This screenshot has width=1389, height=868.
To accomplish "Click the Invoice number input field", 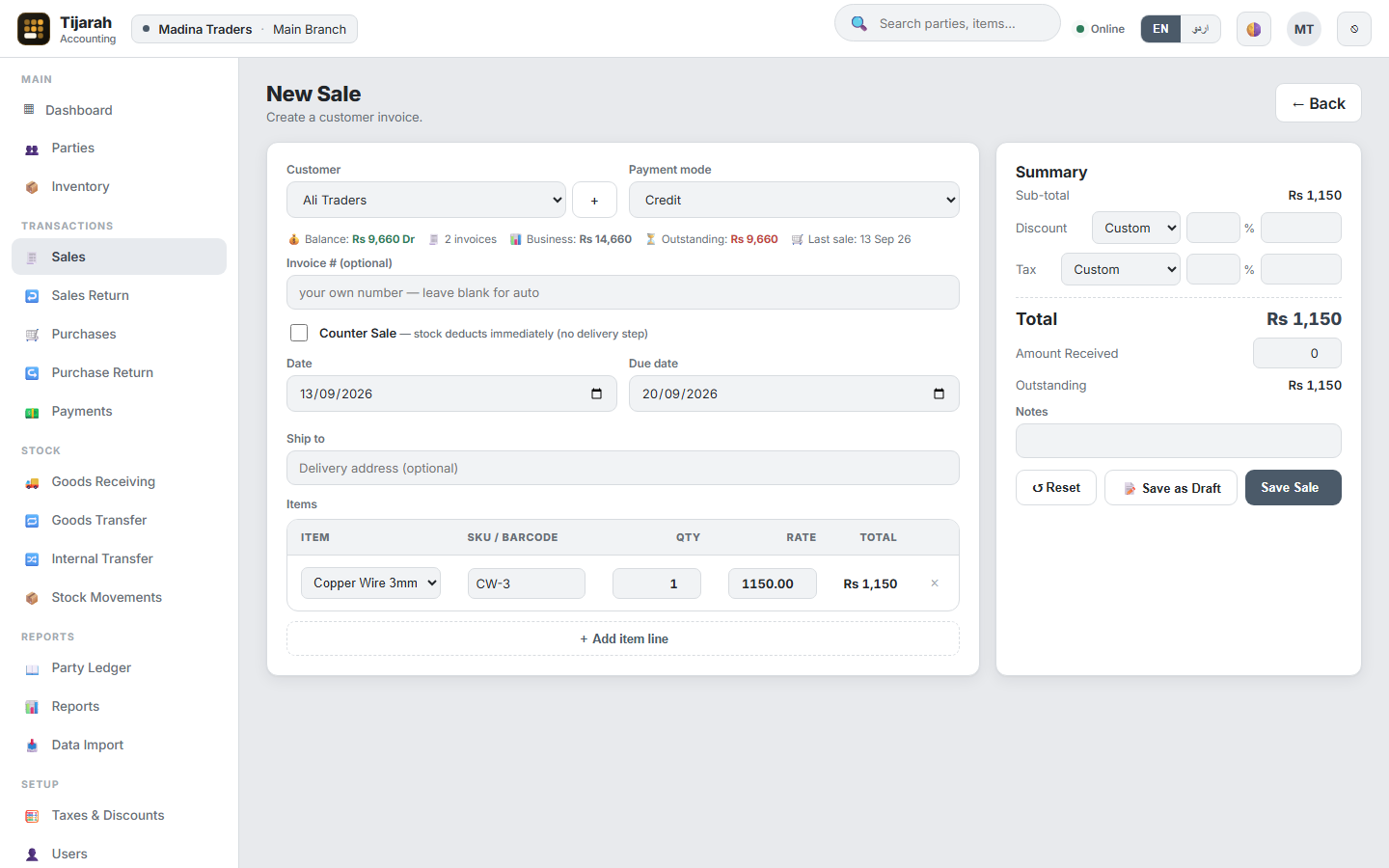I will 623,292.
